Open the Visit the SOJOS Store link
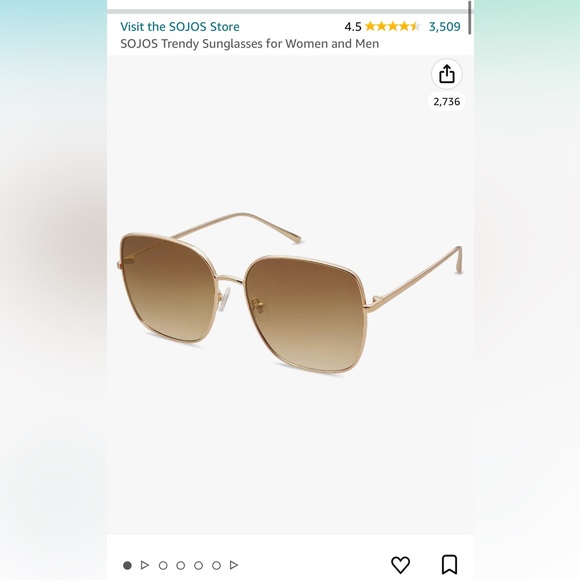 180,27
